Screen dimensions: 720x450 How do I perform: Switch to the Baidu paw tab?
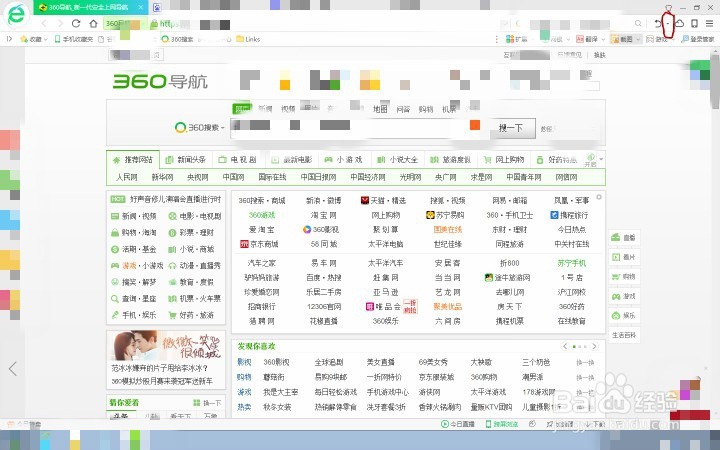point(157,7)
